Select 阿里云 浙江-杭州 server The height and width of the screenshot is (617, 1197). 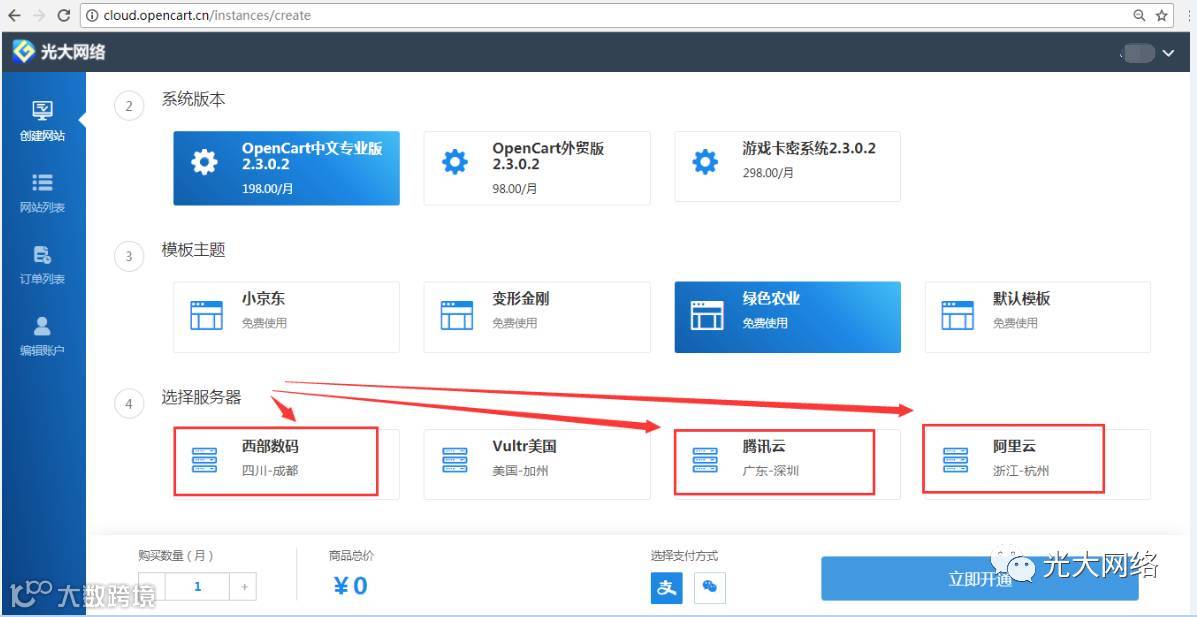pos(1037,464)
